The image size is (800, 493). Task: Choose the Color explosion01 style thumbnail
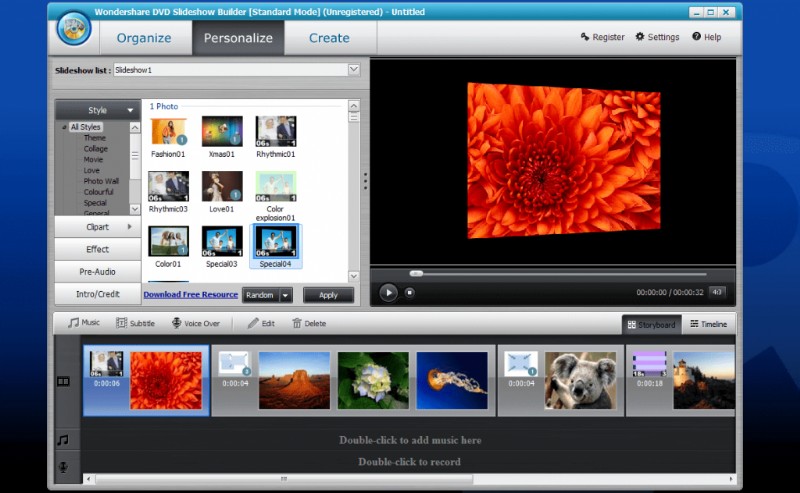[x=276, y=186]
